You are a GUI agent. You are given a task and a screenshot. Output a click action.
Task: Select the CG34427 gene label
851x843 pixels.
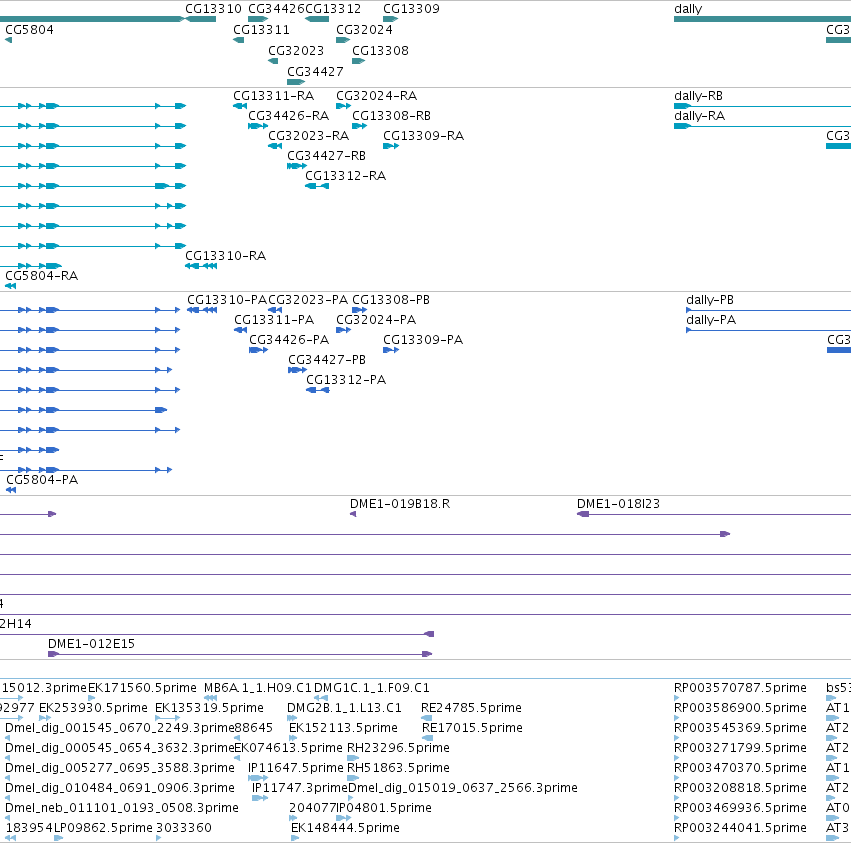point(315,72)
